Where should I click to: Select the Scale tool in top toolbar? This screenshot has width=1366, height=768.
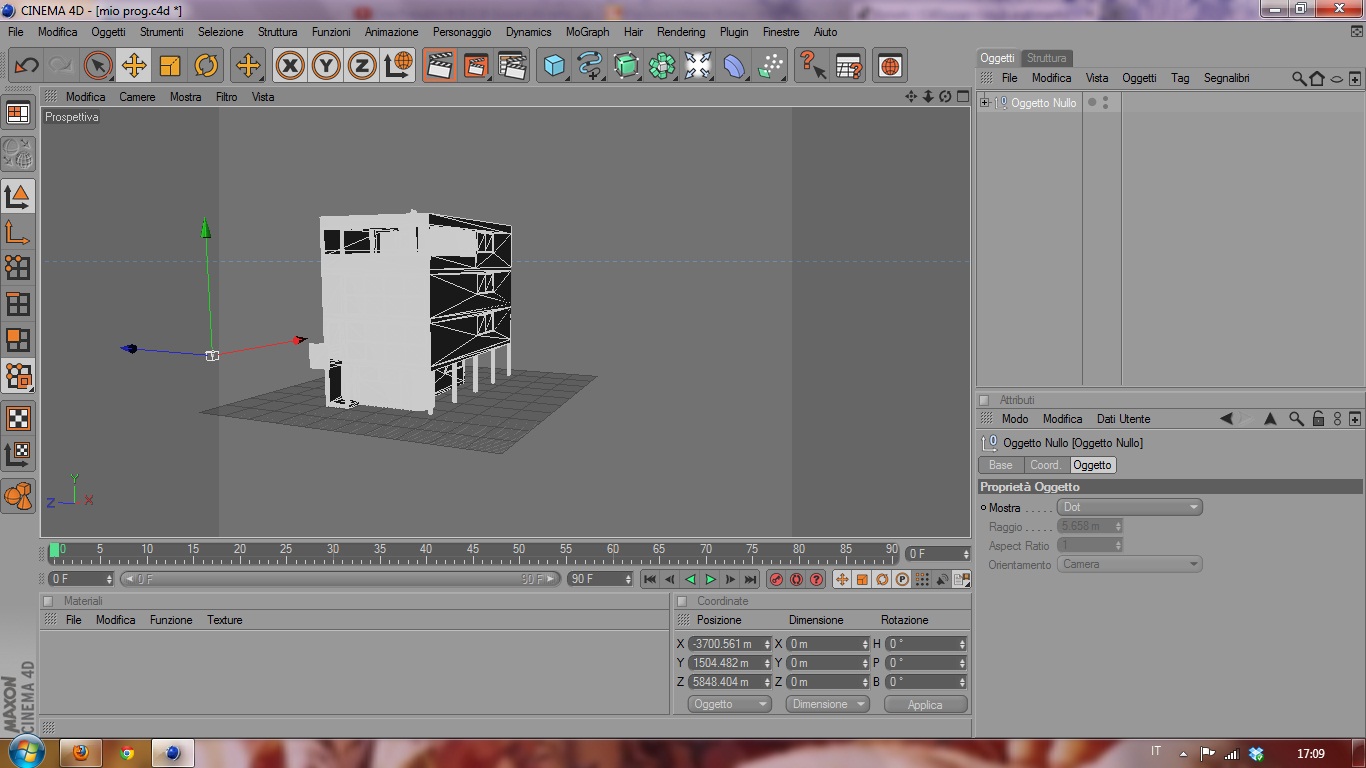tap(170, 66)
